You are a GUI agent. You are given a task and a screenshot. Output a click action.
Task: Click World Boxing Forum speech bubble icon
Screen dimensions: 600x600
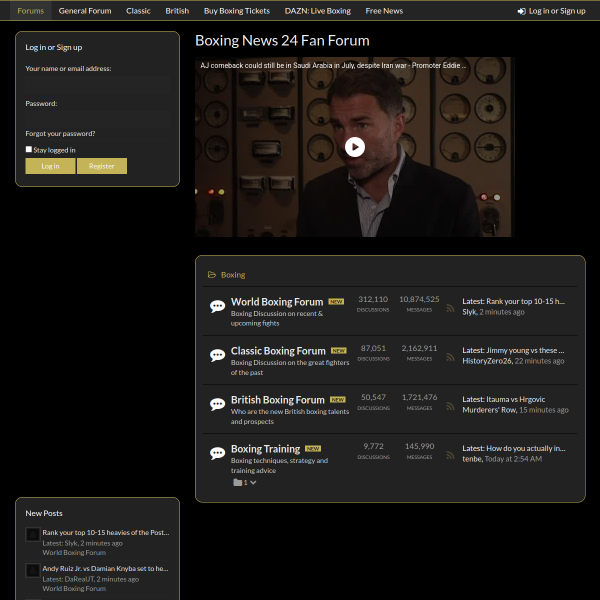[217, 307]
